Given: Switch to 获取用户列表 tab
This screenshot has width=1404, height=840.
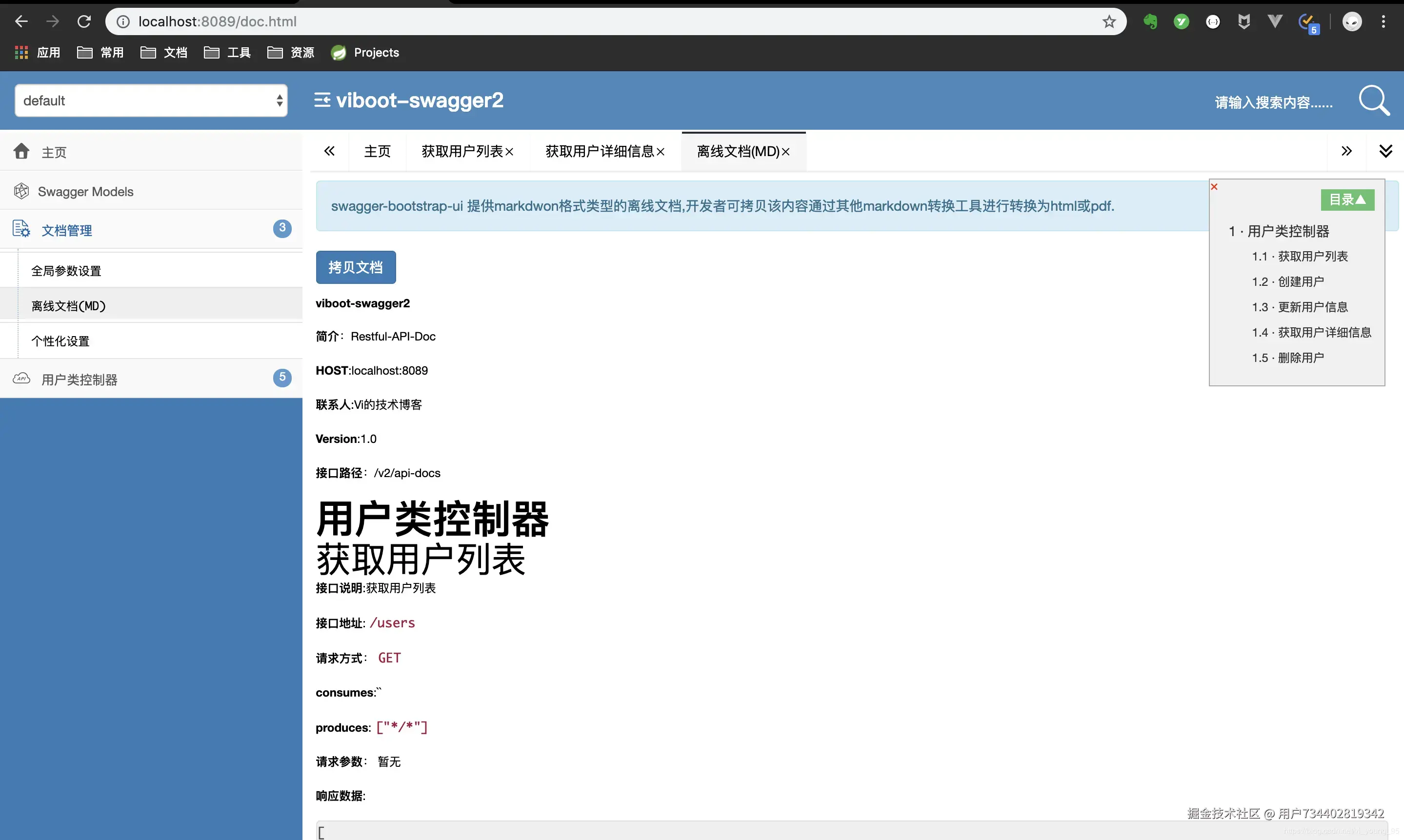Looking at the screenshot, I should pyautogui.click(x=461, y=151).
